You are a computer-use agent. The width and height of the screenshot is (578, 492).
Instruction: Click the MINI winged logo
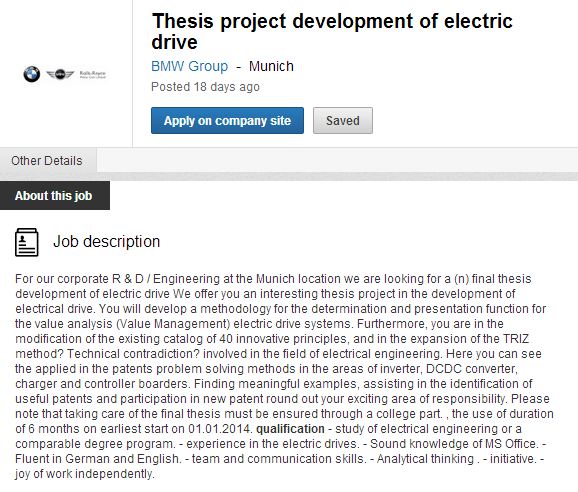[x=60, y=74]
